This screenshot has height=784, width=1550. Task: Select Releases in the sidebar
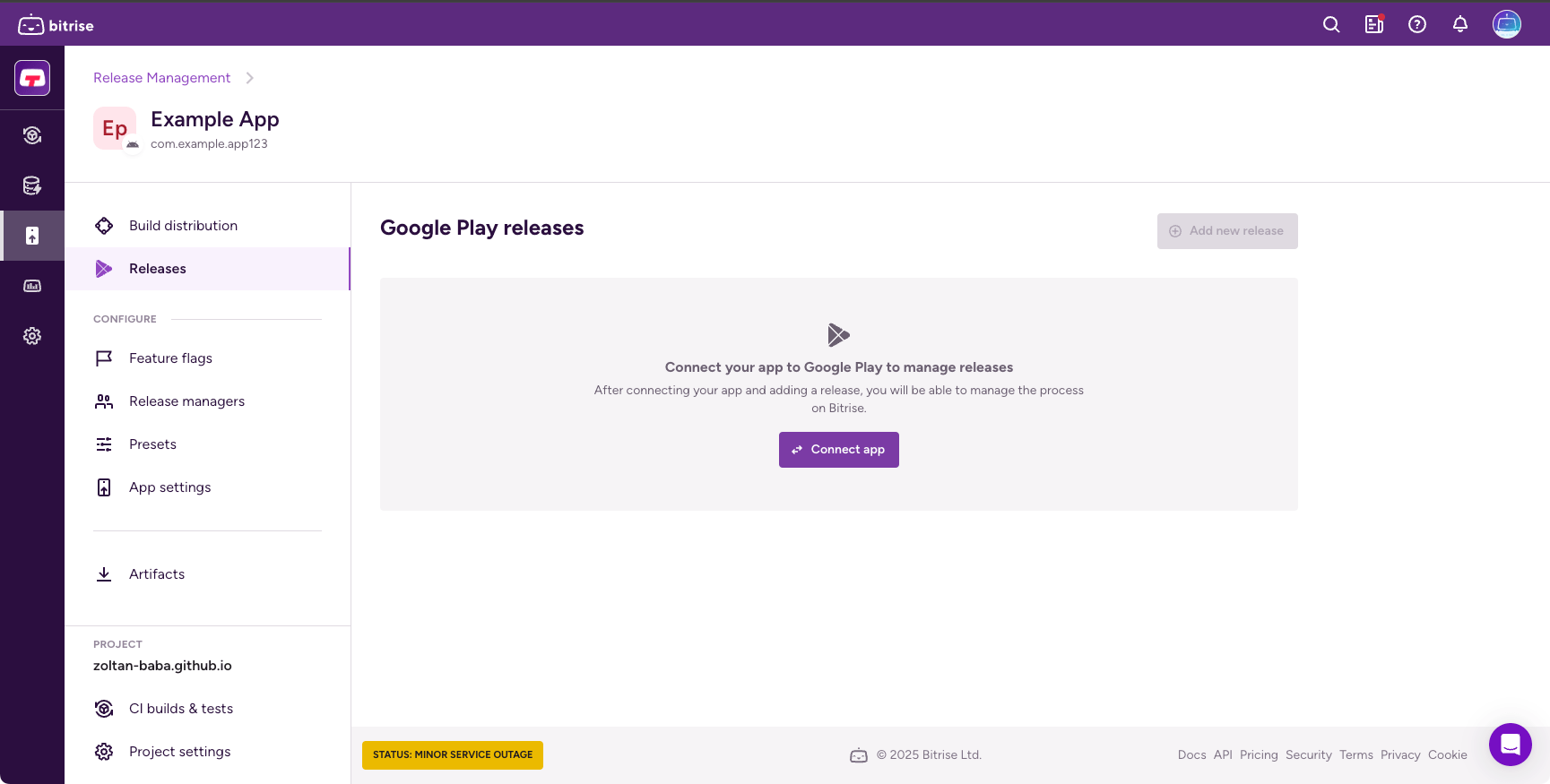207,269
